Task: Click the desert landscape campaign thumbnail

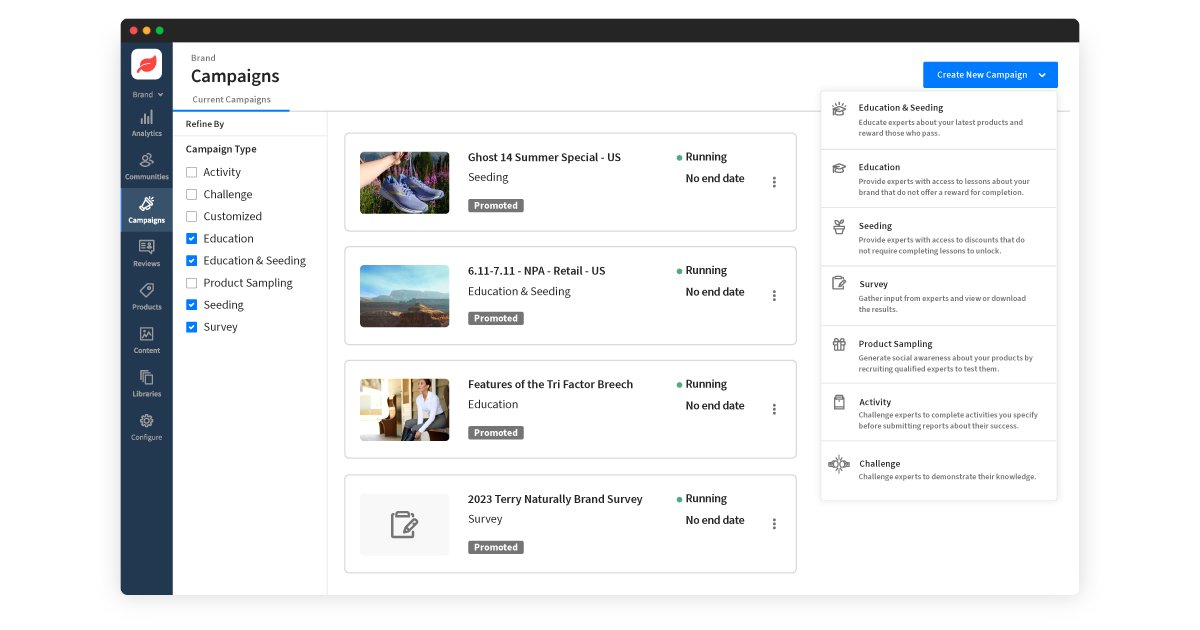Action: coord(404,296)
